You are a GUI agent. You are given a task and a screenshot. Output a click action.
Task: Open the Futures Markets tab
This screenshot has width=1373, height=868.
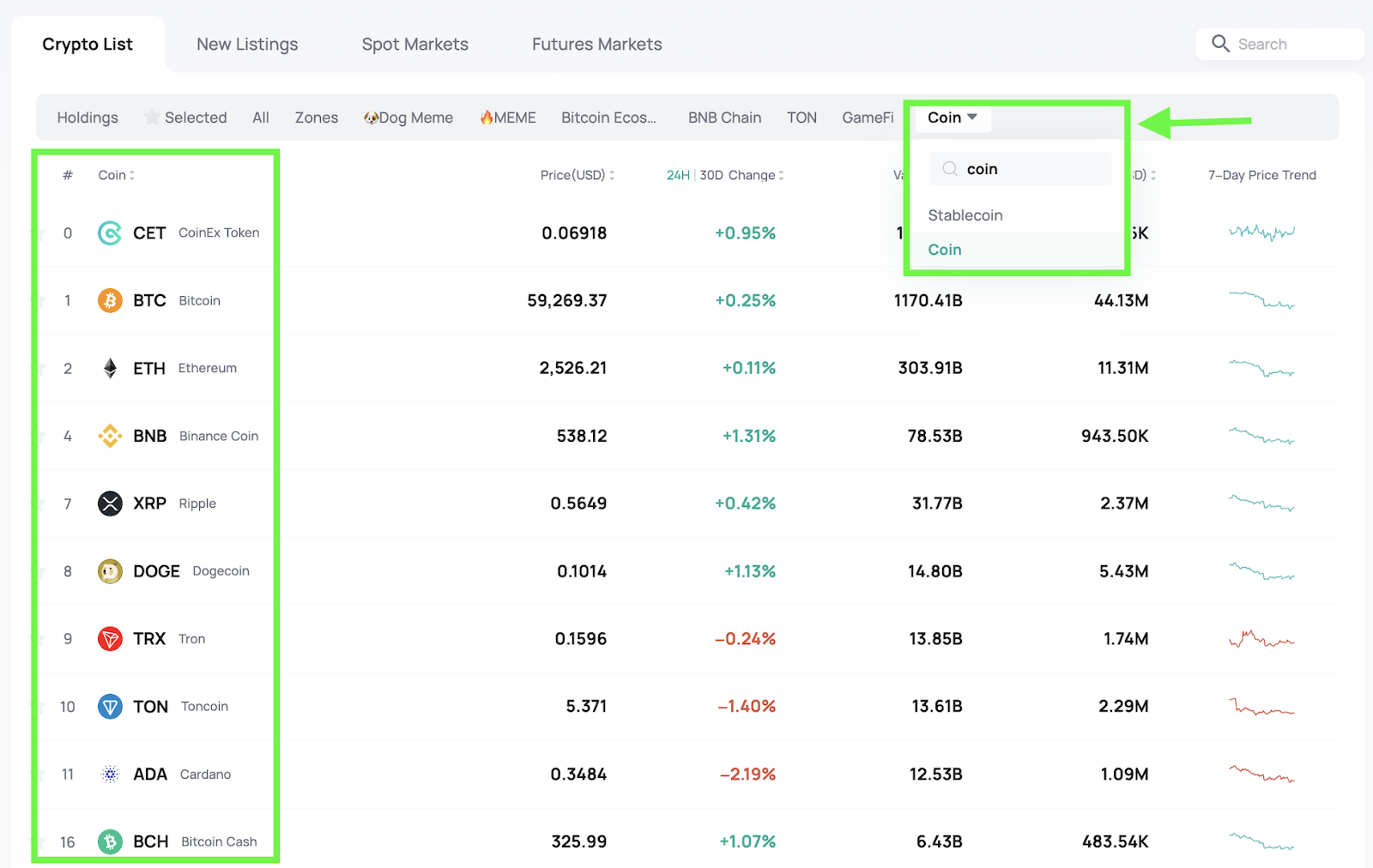597,44
